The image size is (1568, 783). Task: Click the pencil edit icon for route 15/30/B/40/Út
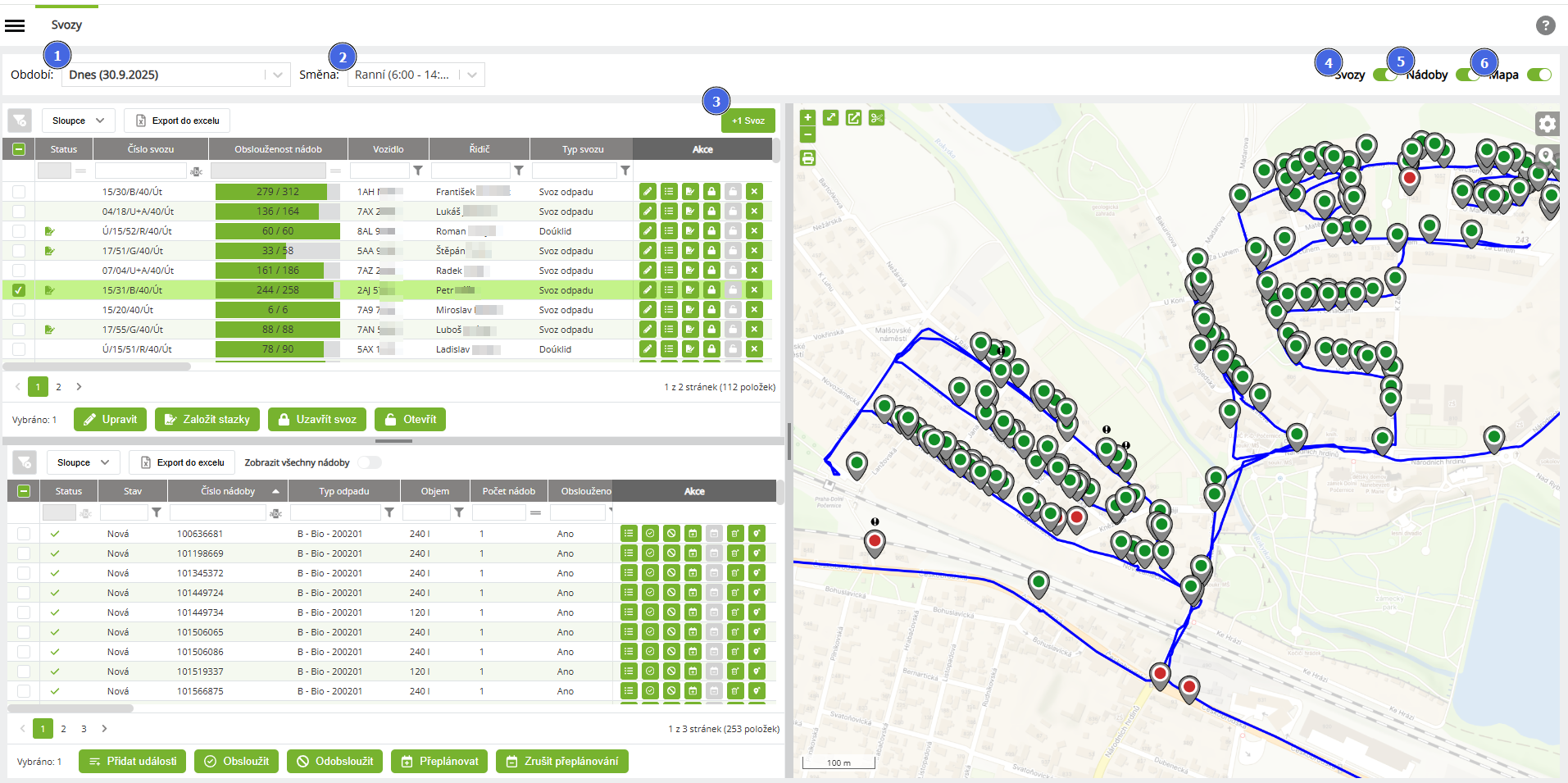click(648, 192)
